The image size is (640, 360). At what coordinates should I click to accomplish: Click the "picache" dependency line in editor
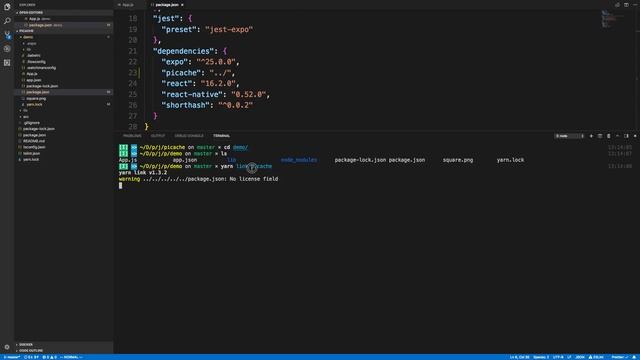point(198,73)
